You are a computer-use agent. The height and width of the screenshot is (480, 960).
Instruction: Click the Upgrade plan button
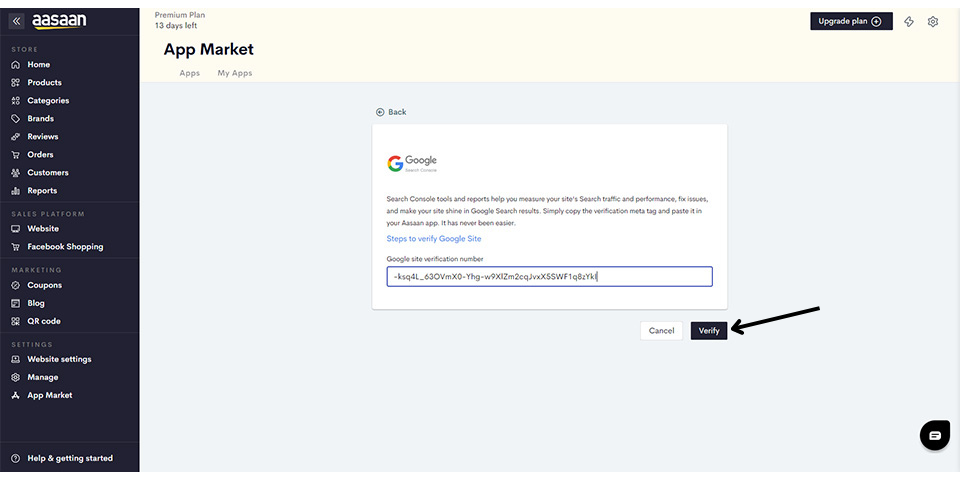tap(851, 21)
